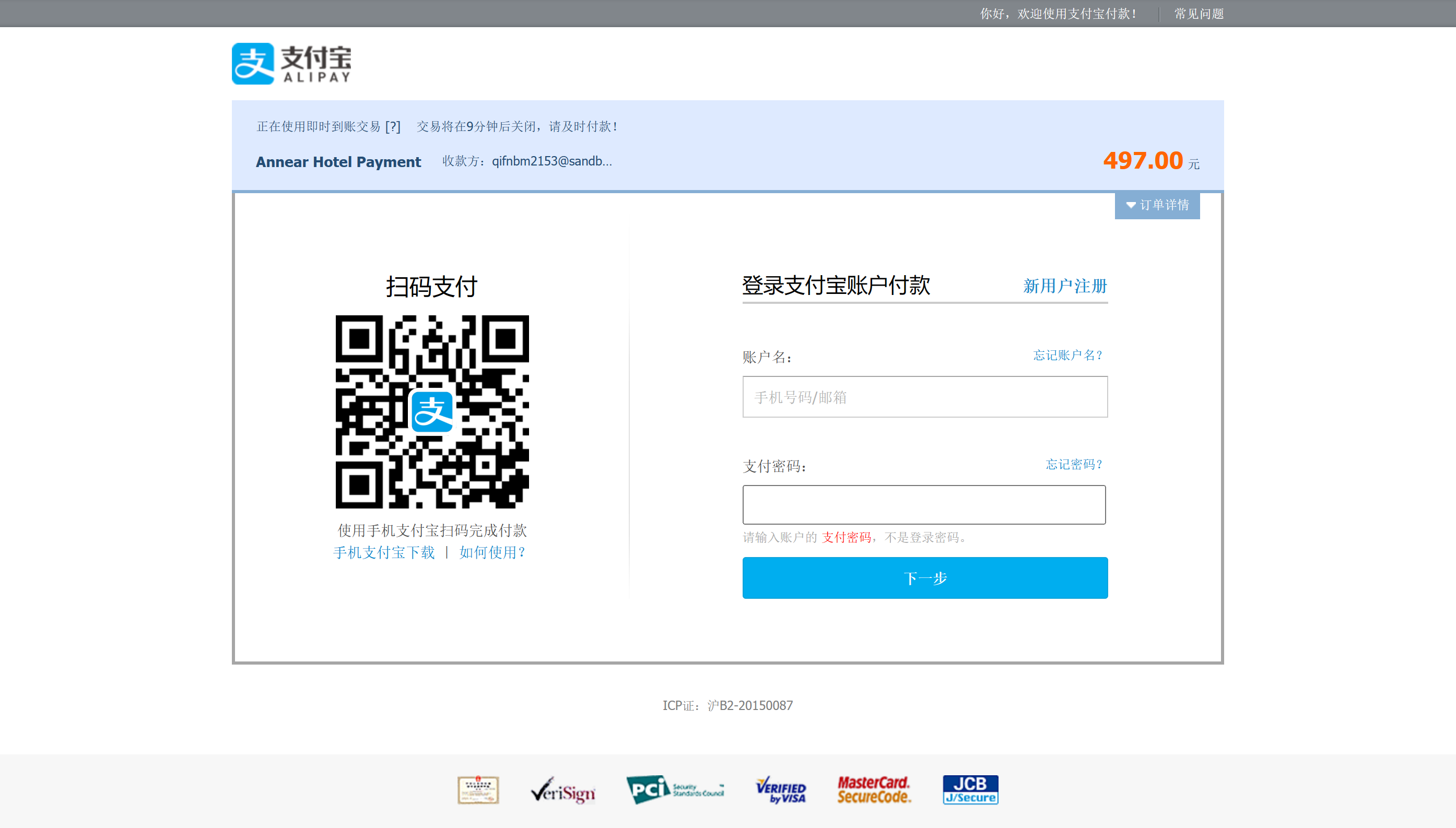Screen dimensions: 1456x828
Task: Click the Verified by VISA logo
Action: (781, 790)
